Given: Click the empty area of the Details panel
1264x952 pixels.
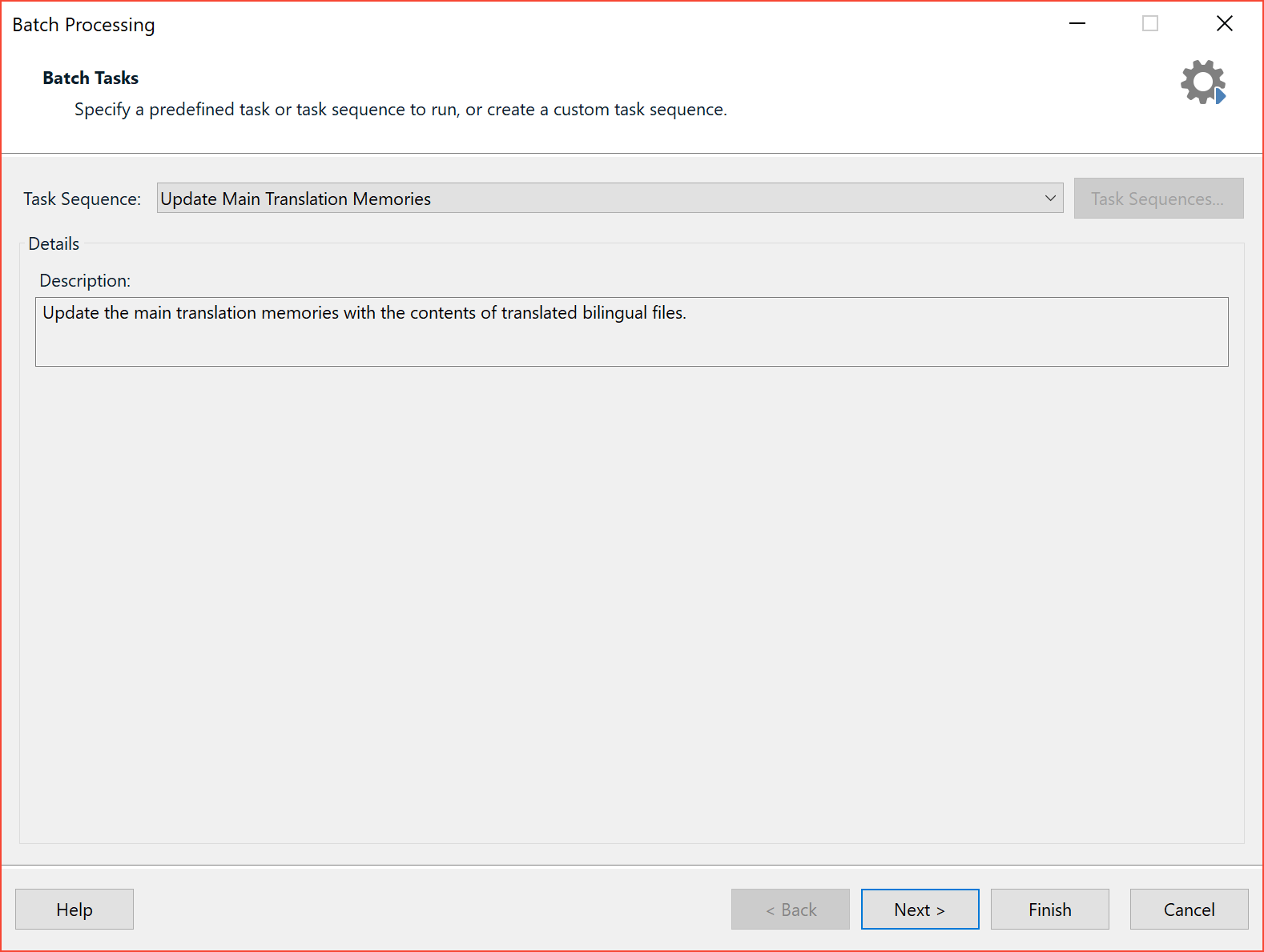Looking at the screenshot, I should pos(631,601).
